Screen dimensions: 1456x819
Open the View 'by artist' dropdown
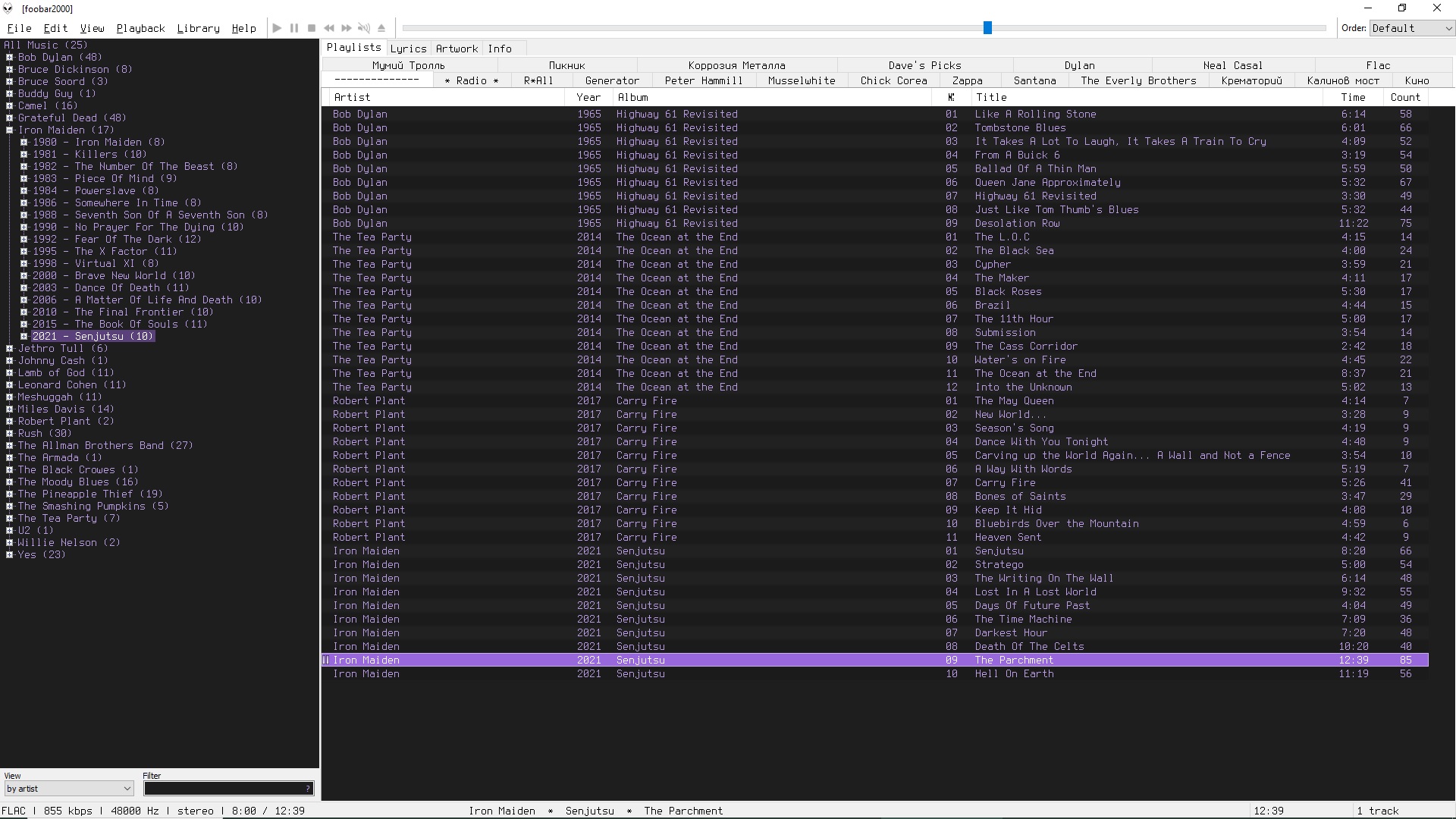(x=69, y=789)
